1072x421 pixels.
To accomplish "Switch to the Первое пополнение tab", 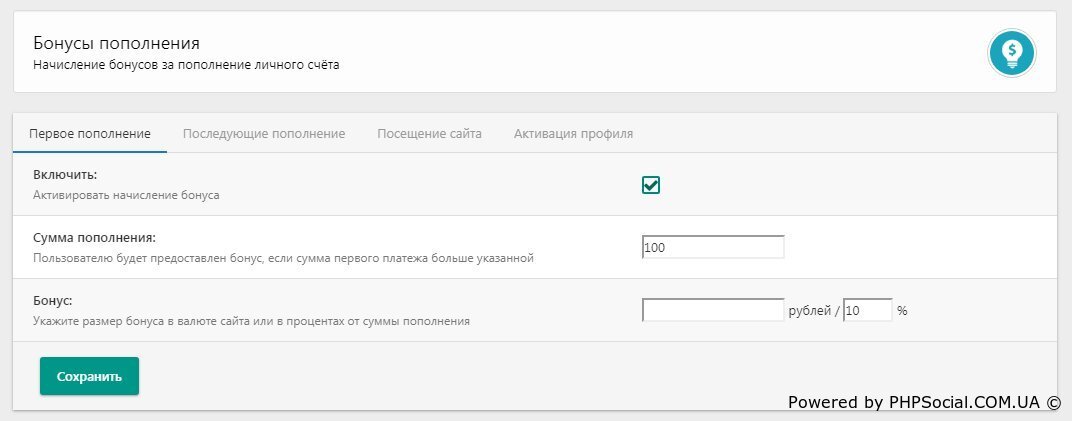I will 90,134.
